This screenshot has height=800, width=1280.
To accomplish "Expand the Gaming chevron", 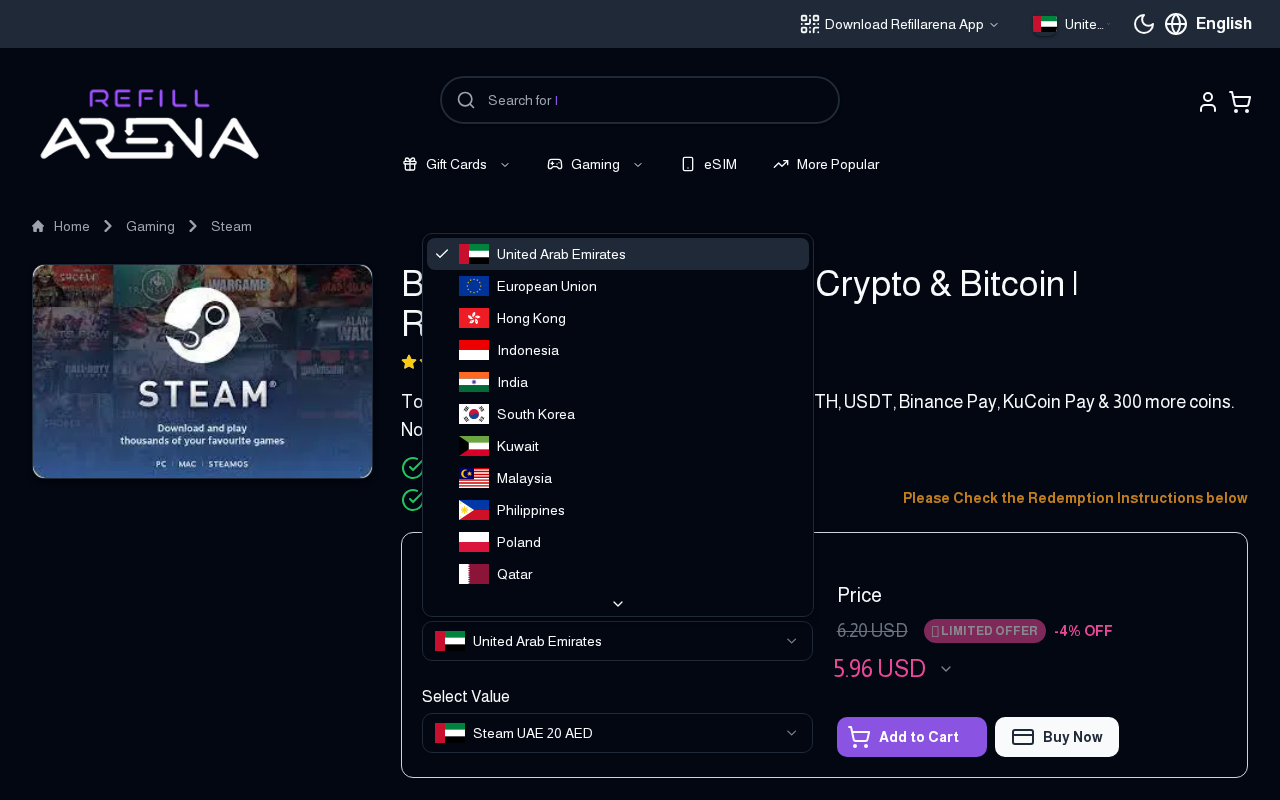I will [x=638, y=164].
